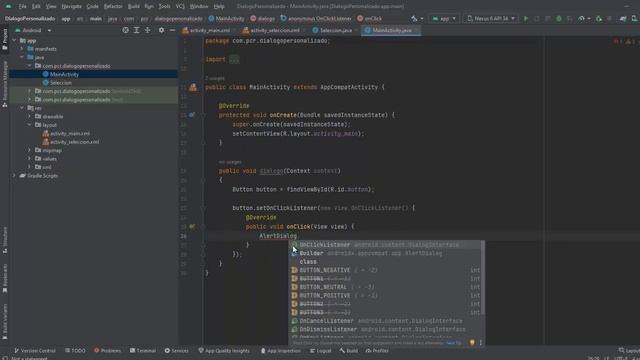The image size is (640, 360).
Task: Open Resource Manager side panel
Action: (5, 84)
